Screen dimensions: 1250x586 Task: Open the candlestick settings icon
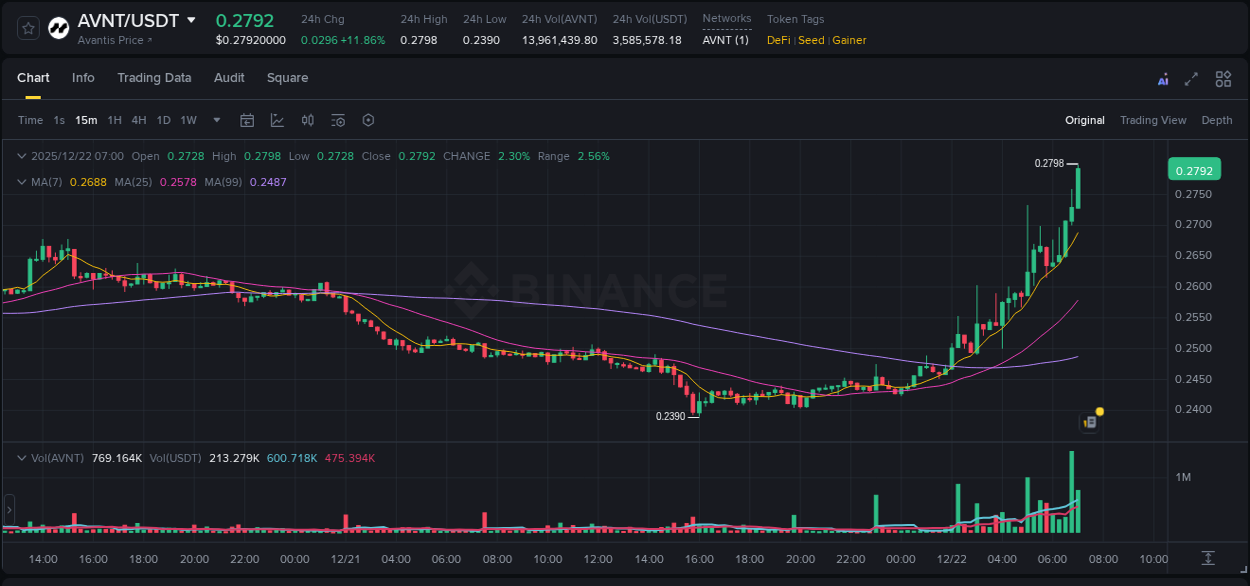tap(308, 120)
